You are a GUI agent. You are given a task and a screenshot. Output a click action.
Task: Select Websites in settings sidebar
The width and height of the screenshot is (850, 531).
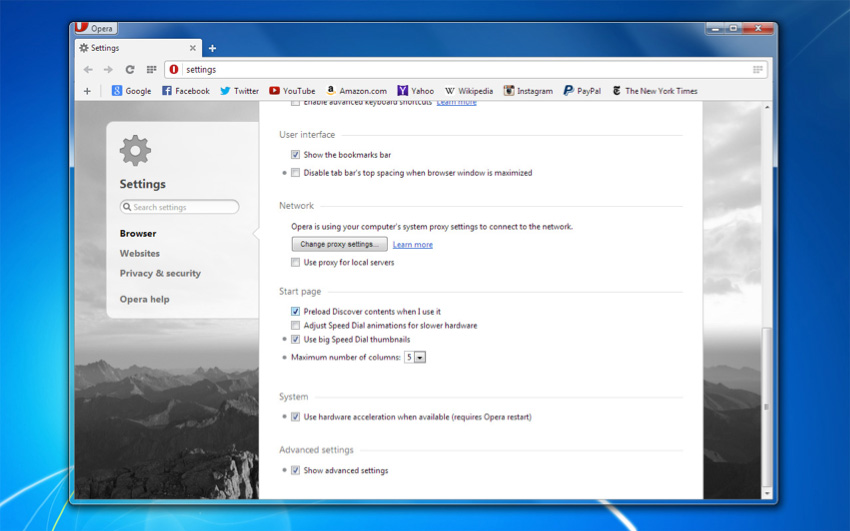click(x=140, y=254)
